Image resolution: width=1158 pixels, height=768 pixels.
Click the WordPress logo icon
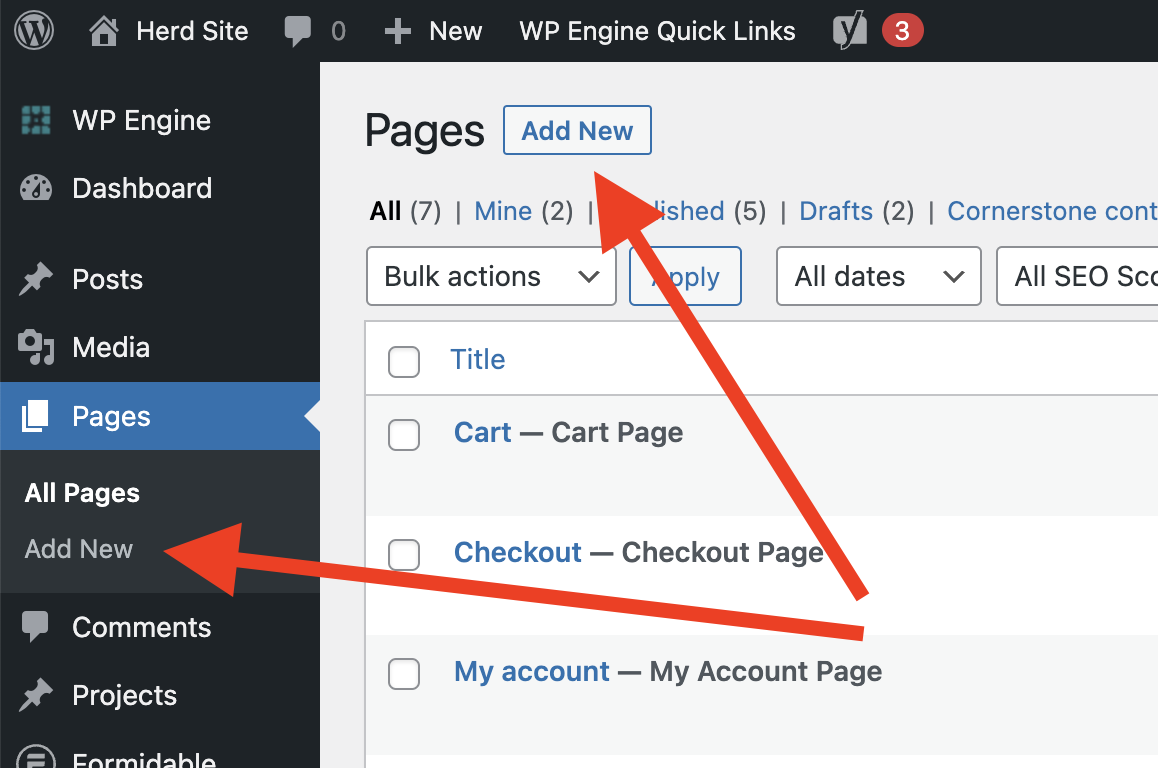pos(35,31)
